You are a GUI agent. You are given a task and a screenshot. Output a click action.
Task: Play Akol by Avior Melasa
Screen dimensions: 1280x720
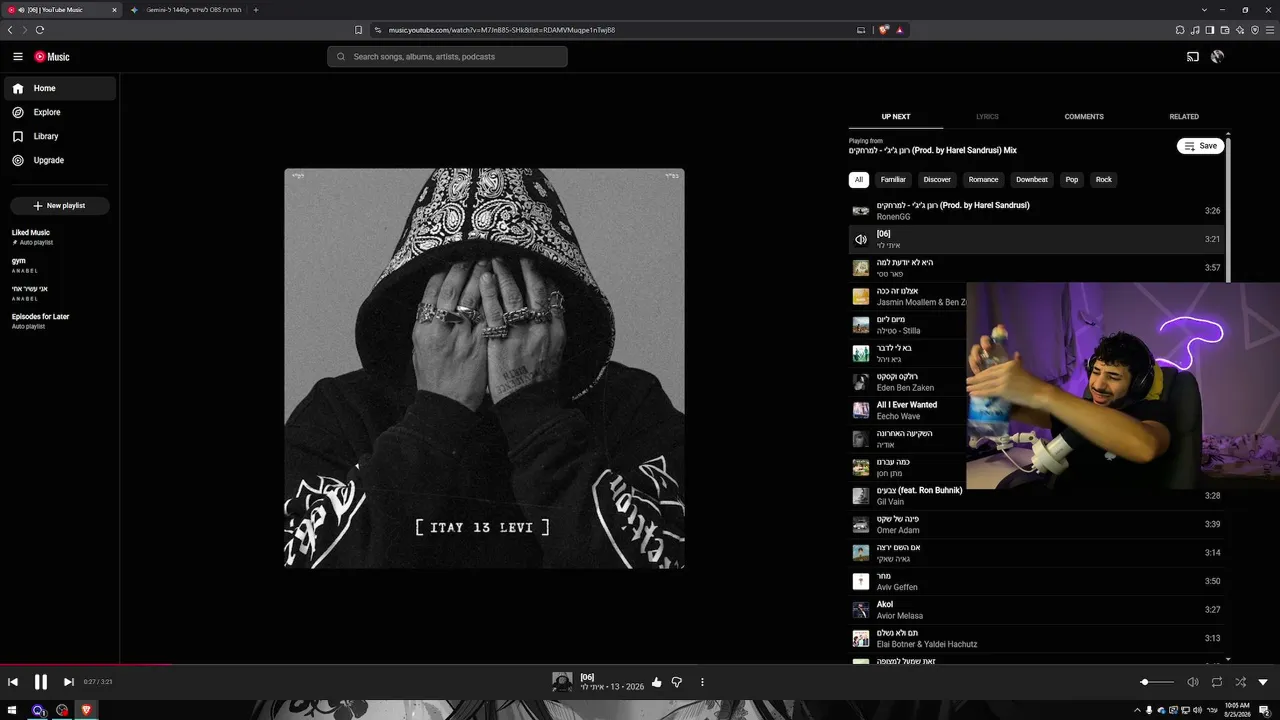(x=1037, y=610)
